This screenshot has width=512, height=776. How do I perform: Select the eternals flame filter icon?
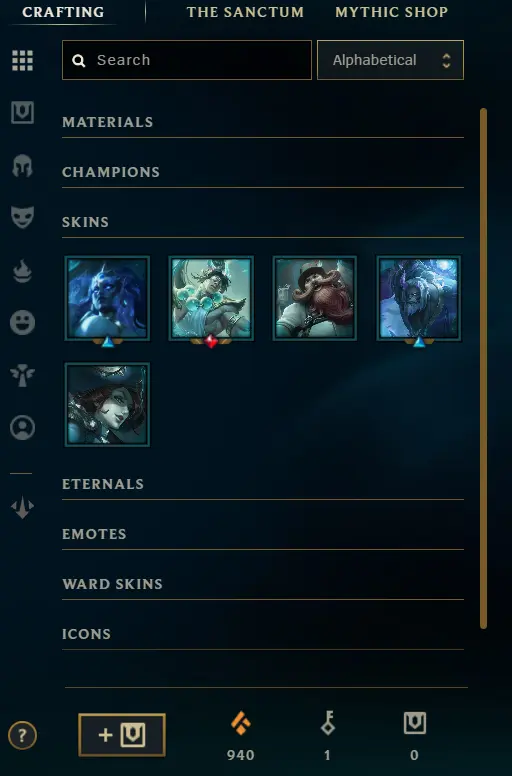click(x=22, y=271)
